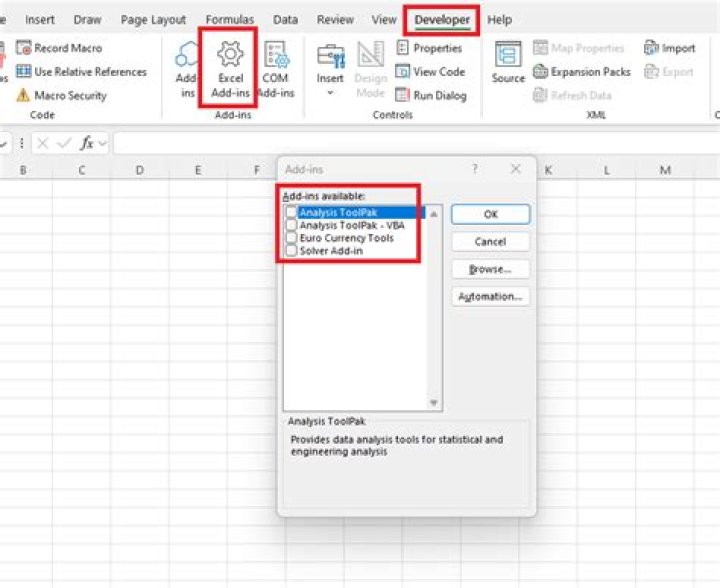This screenshot has height=588, width=720.
Task: Close the Add-ins dialog
Action: coord(516,169)
